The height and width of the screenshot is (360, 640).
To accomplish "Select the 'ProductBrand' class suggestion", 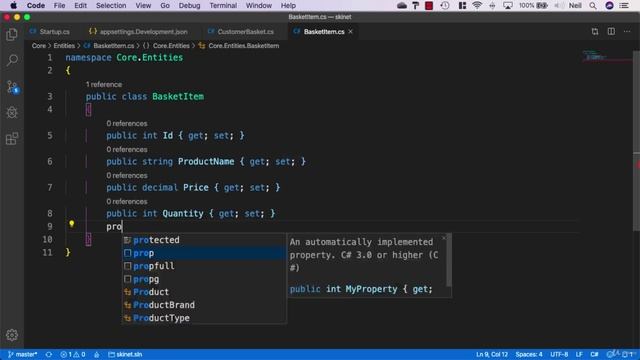I will coord(204,305).
